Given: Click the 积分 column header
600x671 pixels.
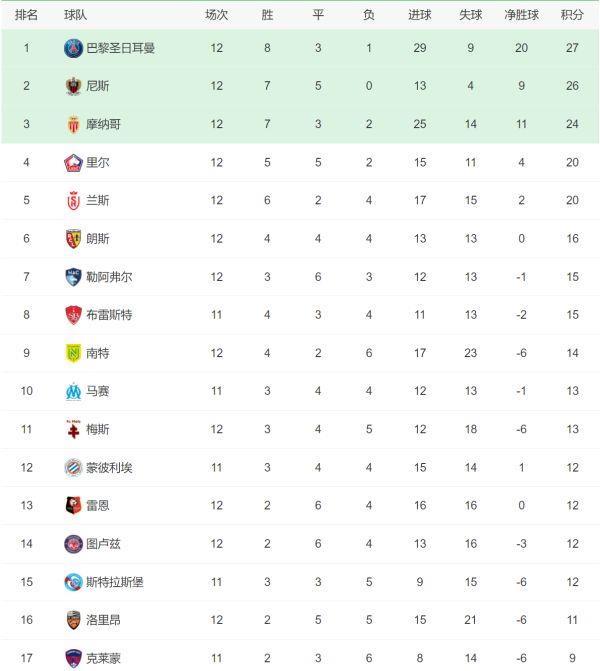Looking at the screenshot, I should tap(572, 15).
